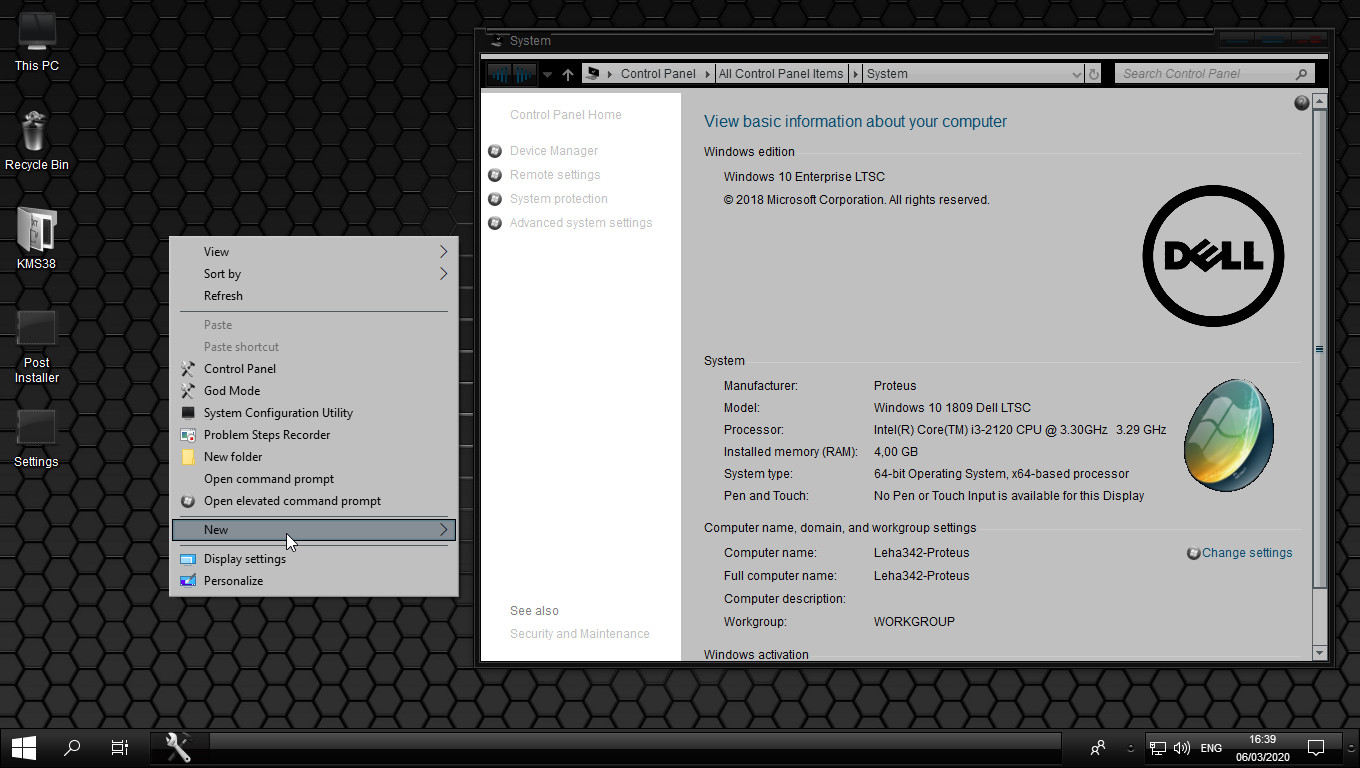
Task: Choose Personalize from the context menu
Action: point(314,581)
